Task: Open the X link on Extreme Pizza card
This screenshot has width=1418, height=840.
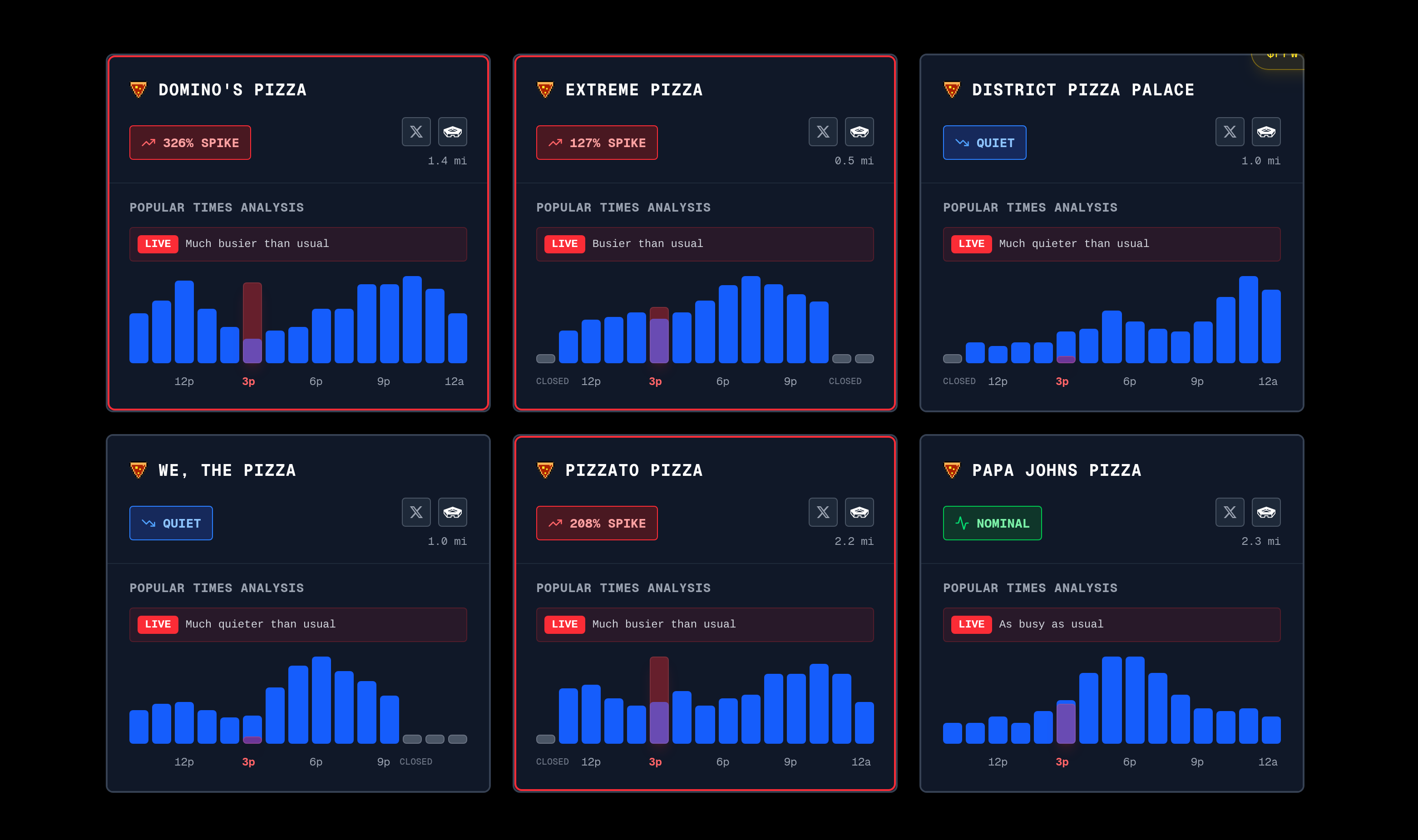Action: tap(822, 132)
